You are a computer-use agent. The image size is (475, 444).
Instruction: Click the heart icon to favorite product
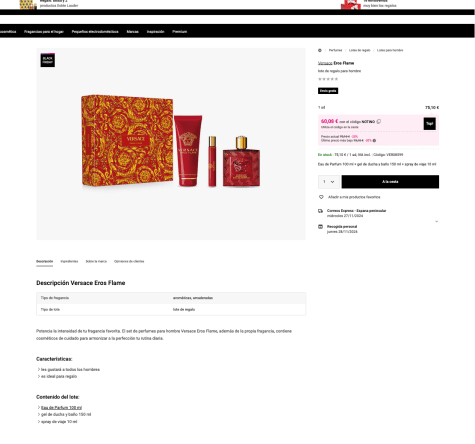click(321, 197)
